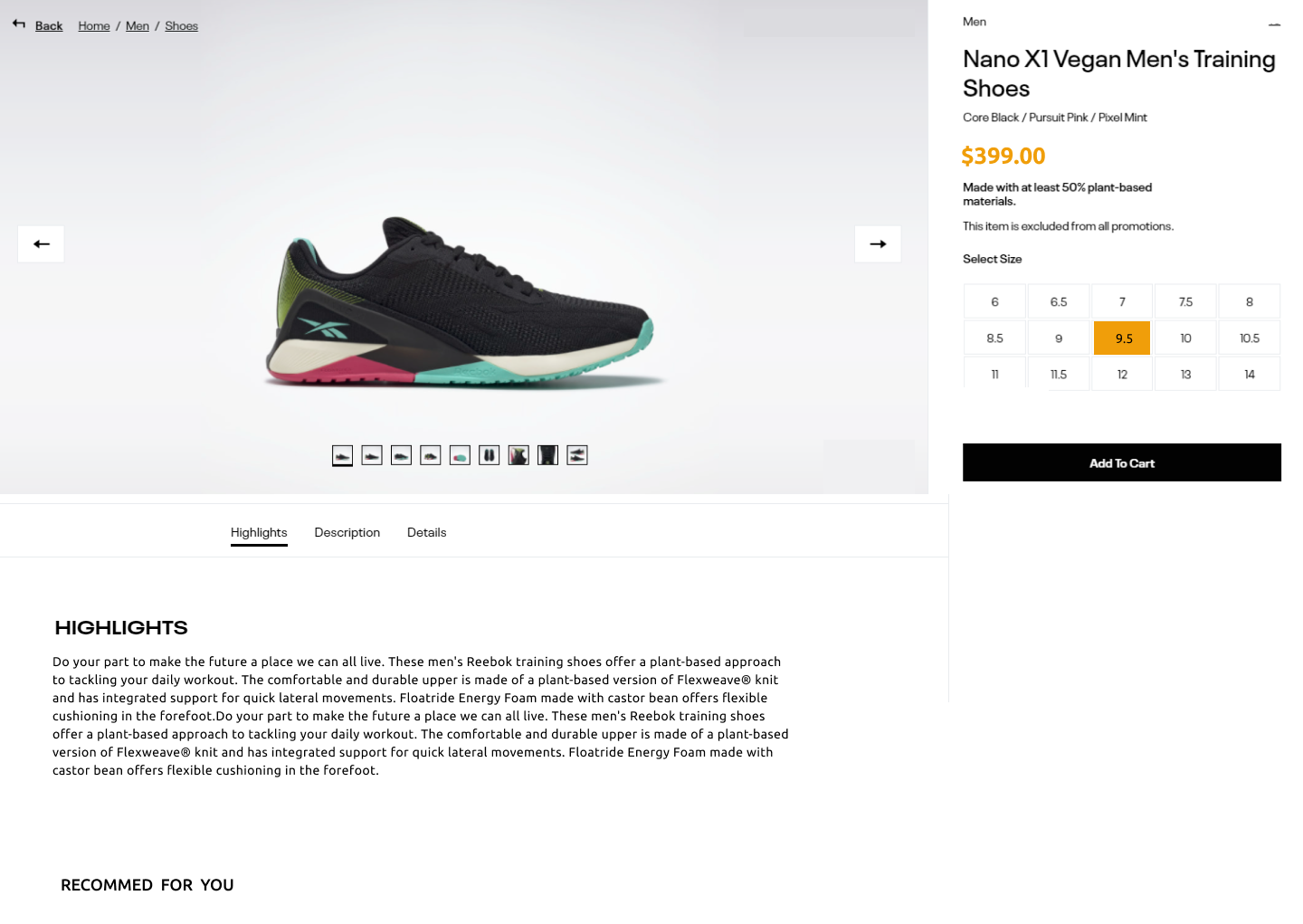Select the heel close-up thumbnail
The width and height of the screenshot is (1303, 924).
(518, 455)
